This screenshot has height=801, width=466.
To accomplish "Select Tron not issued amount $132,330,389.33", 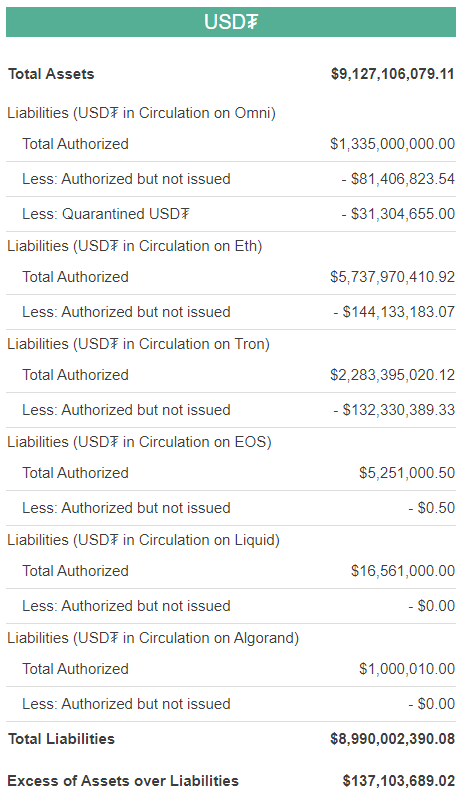I will pyautogui.click(x=394, y=410).
